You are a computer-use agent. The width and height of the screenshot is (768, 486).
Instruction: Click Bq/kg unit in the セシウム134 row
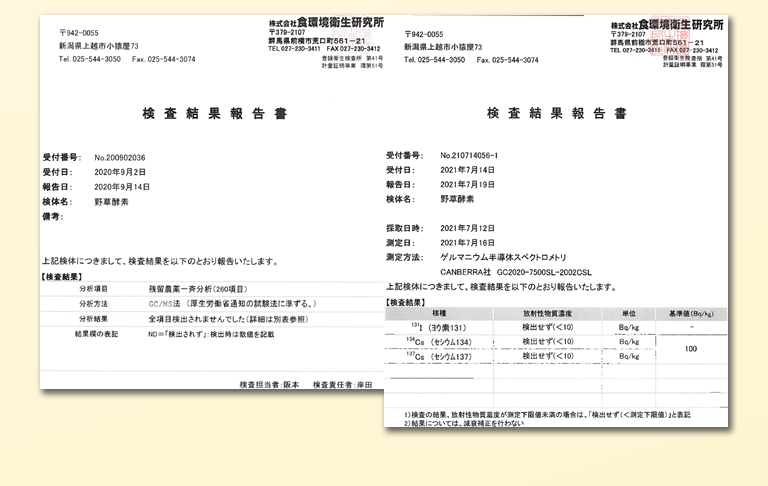(x=629, y=342)
